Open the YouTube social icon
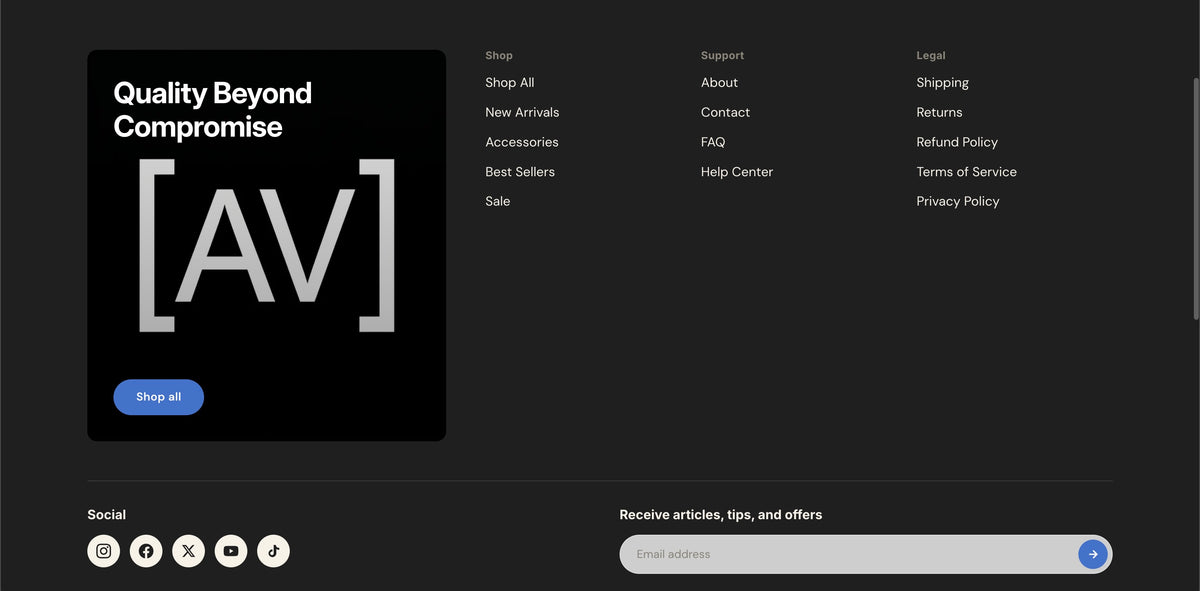The width and height of the screenshot is (1200, 591). [231, 551]
